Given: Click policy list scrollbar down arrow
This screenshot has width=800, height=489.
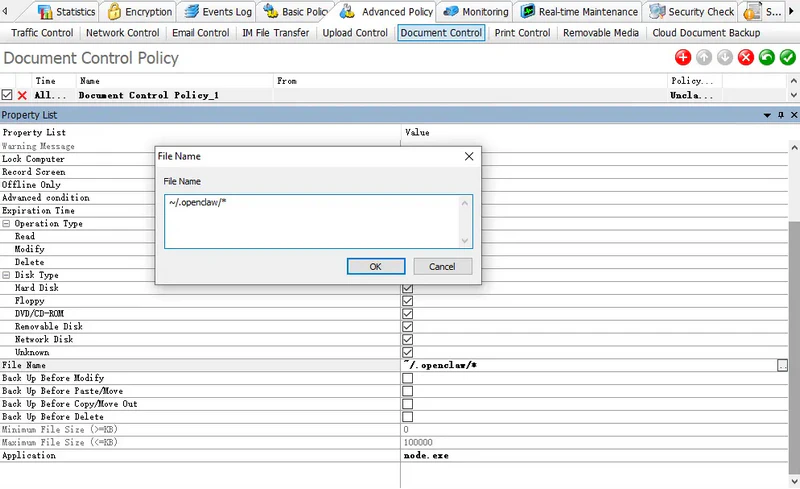Looking at the screenshot, I should 793,95.
